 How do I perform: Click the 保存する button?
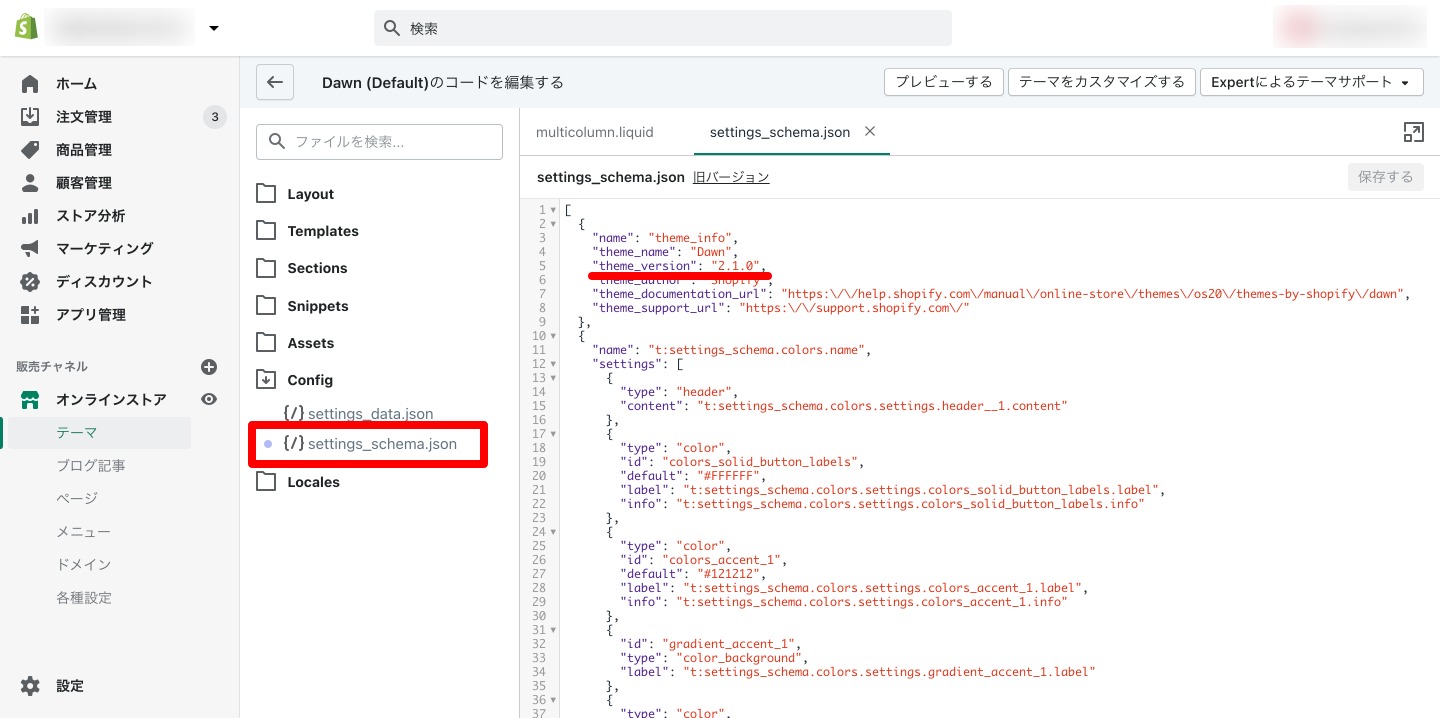tap(1385, 177)
